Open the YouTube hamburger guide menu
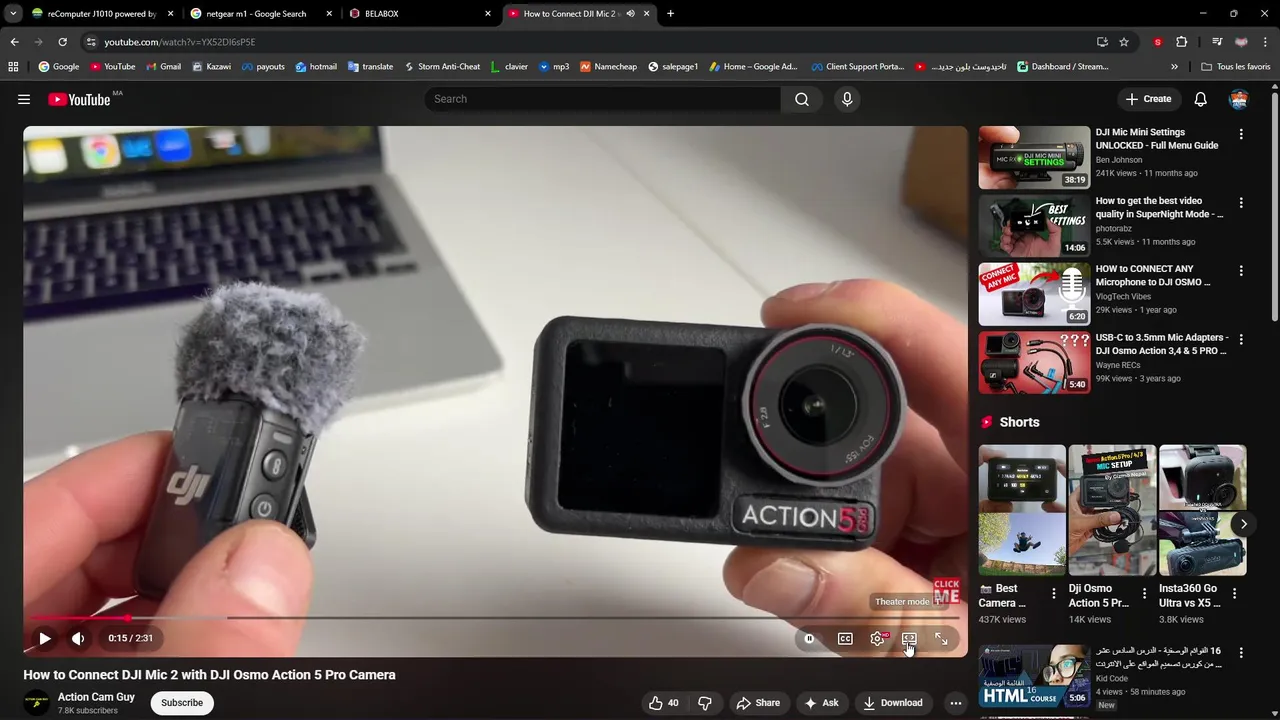1280x720 pixels. point(24,99)
